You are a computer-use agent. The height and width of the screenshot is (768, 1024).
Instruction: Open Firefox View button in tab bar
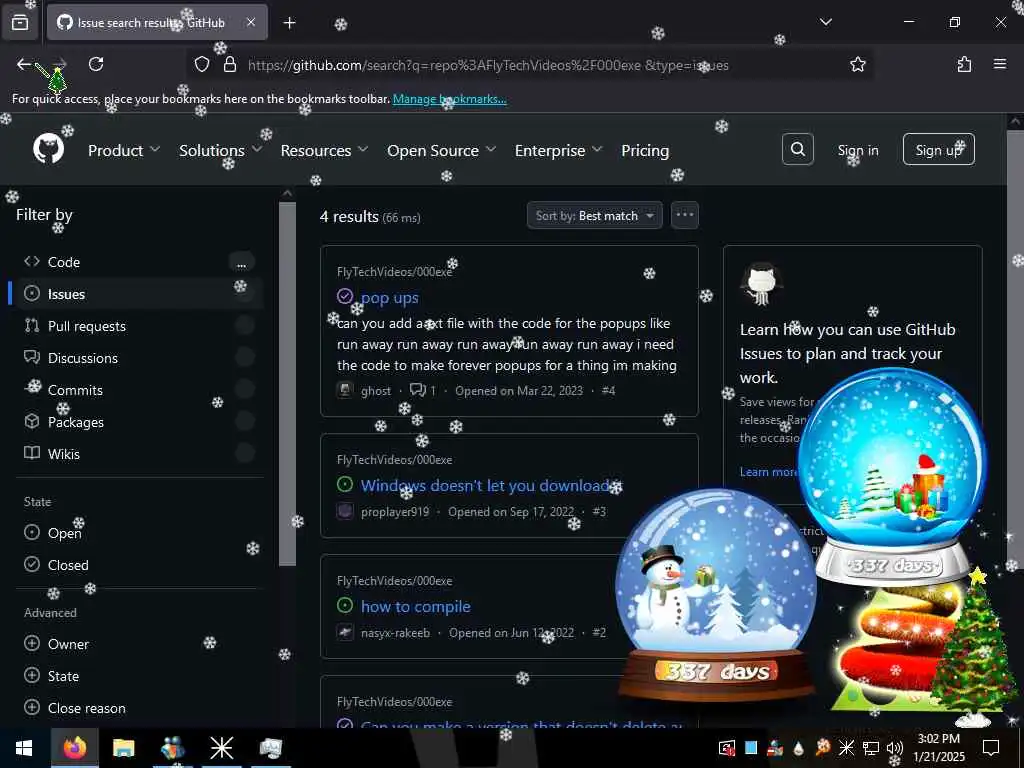20,23
